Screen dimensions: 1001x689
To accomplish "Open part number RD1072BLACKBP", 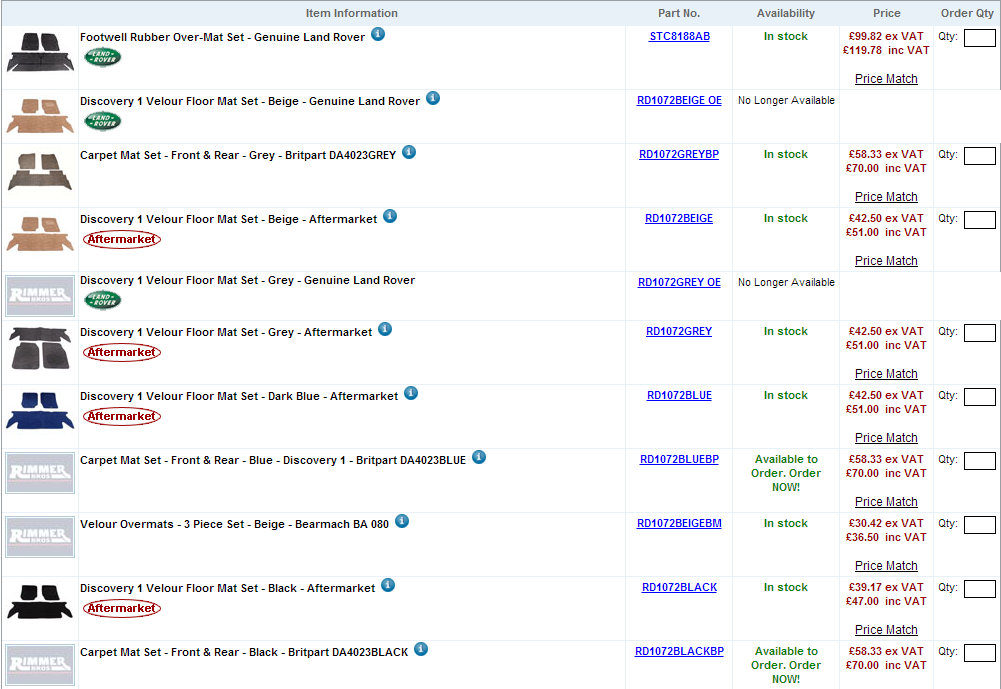I will (679, 651).
